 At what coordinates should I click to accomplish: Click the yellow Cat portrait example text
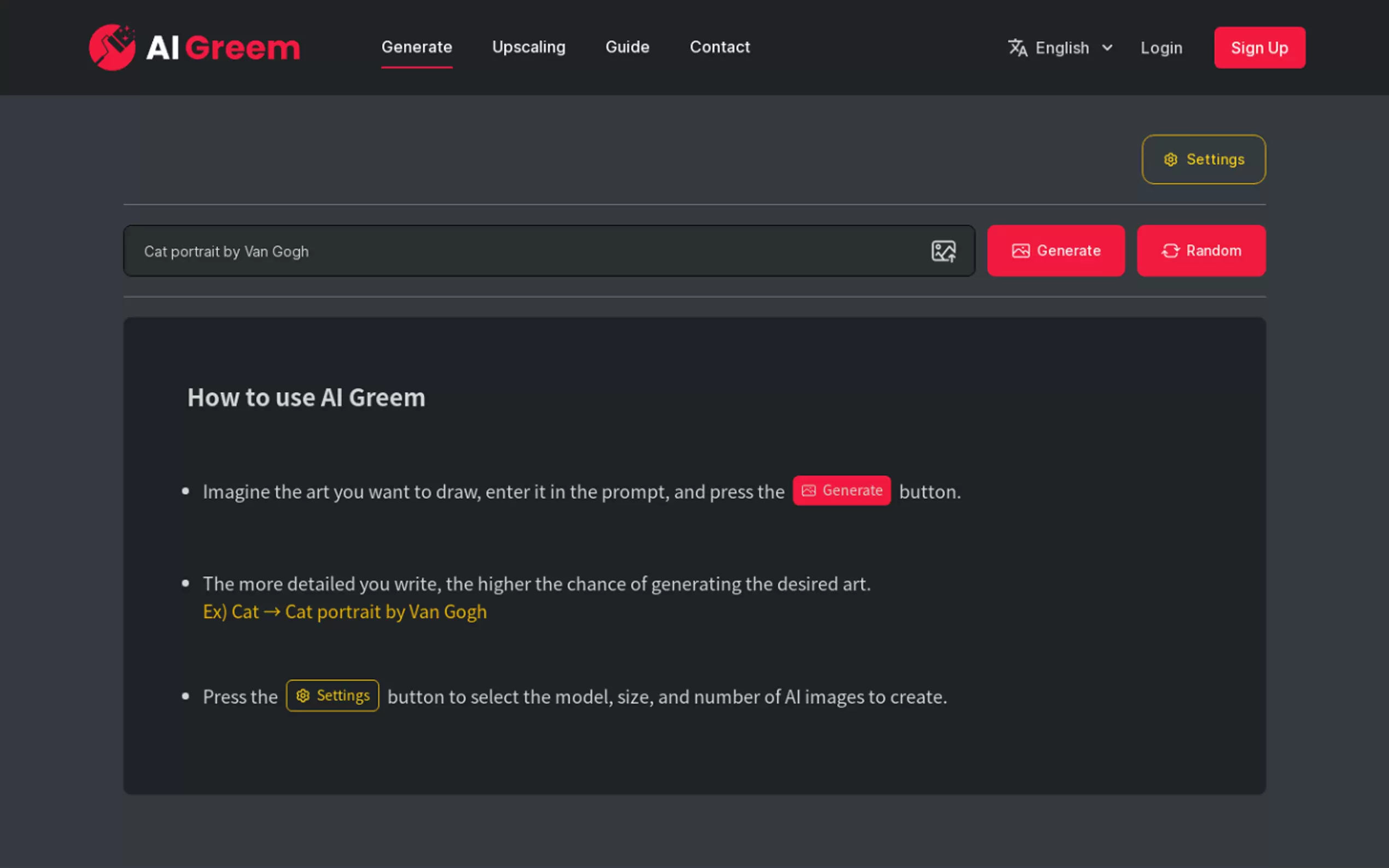386,612
